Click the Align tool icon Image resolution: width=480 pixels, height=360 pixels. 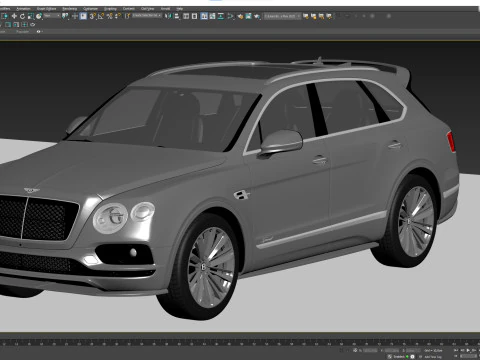coord(177,16)
